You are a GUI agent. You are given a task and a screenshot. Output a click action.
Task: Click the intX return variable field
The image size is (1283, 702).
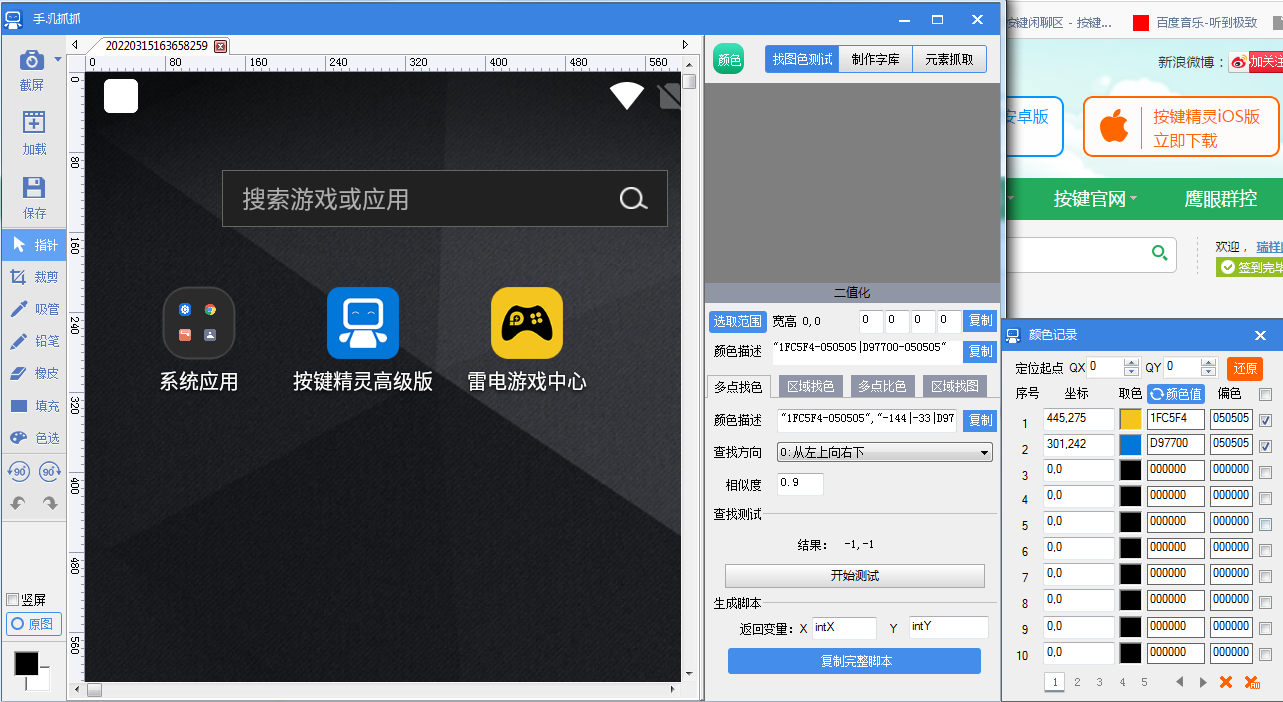844,628
